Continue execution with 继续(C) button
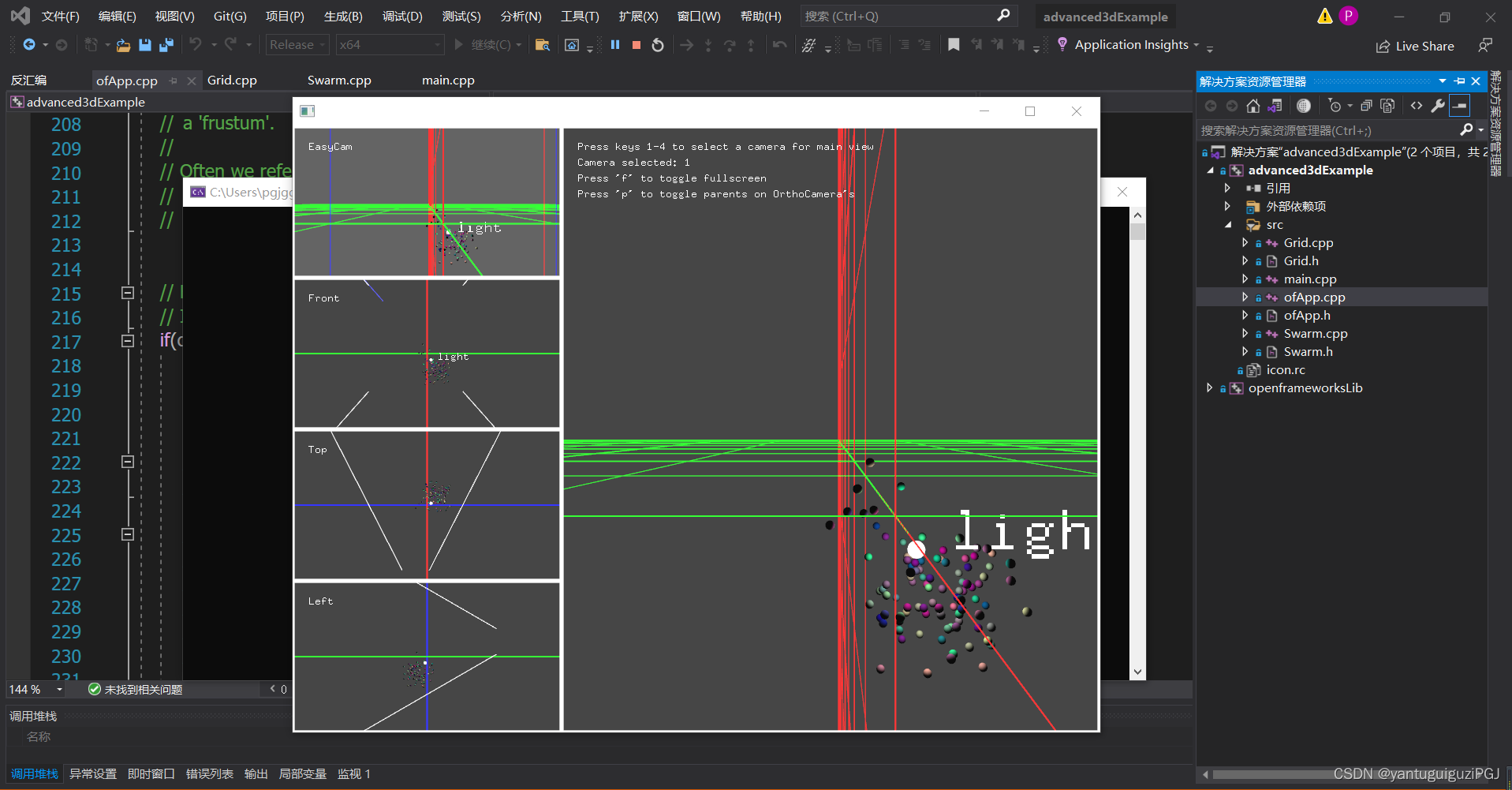The image size is (1512, 790). coord(487,44)
